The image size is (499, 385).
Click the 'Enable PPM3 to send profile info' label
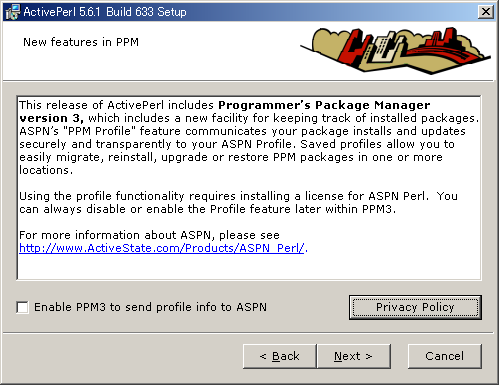[150, 307]
